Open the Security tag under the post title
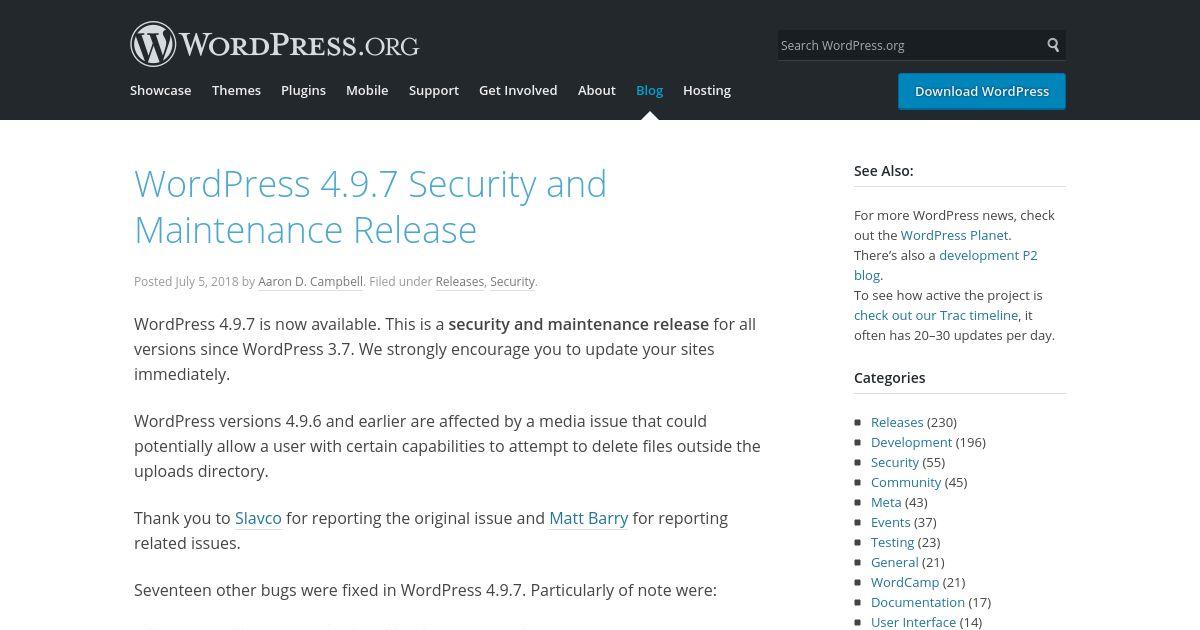Screen dimensions: 1200x630 [512, 282]
